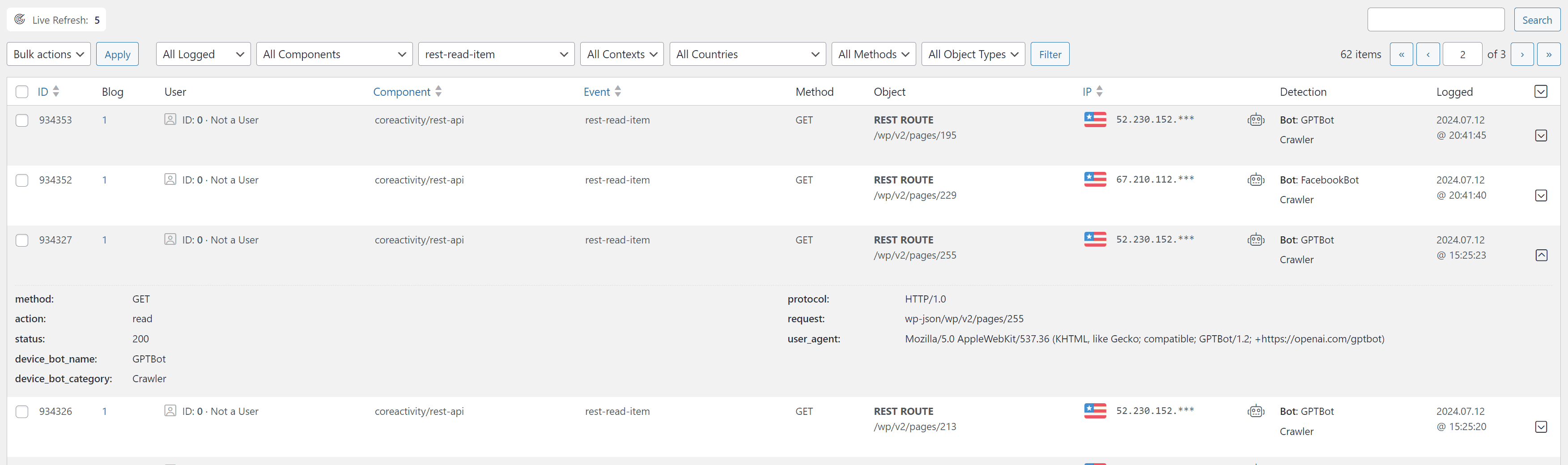
Task: Click the Apply button
Action: (118, 54)
